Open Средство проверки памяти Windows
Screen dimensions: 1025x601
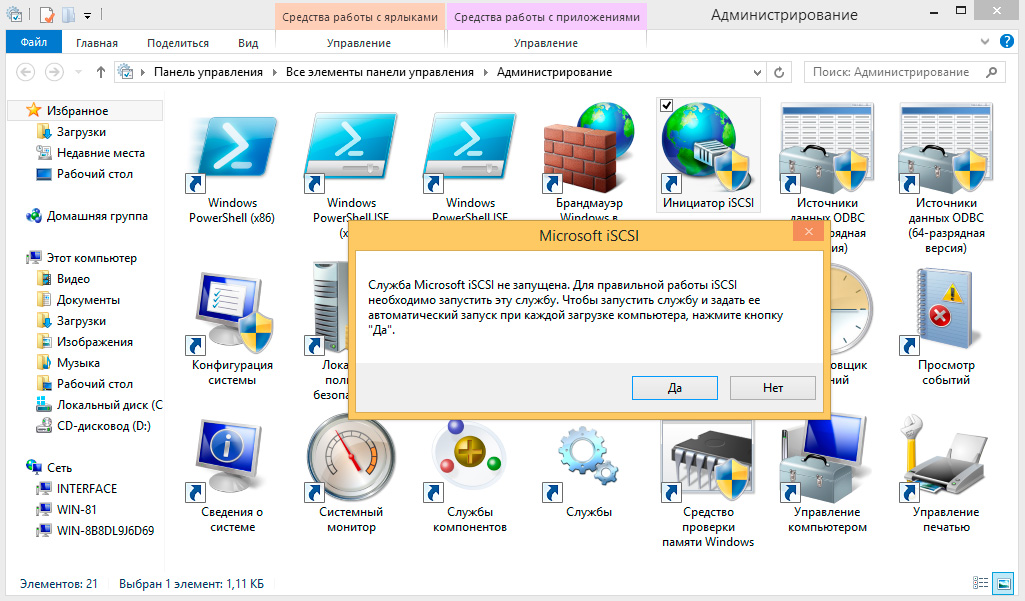pos(708,483)
